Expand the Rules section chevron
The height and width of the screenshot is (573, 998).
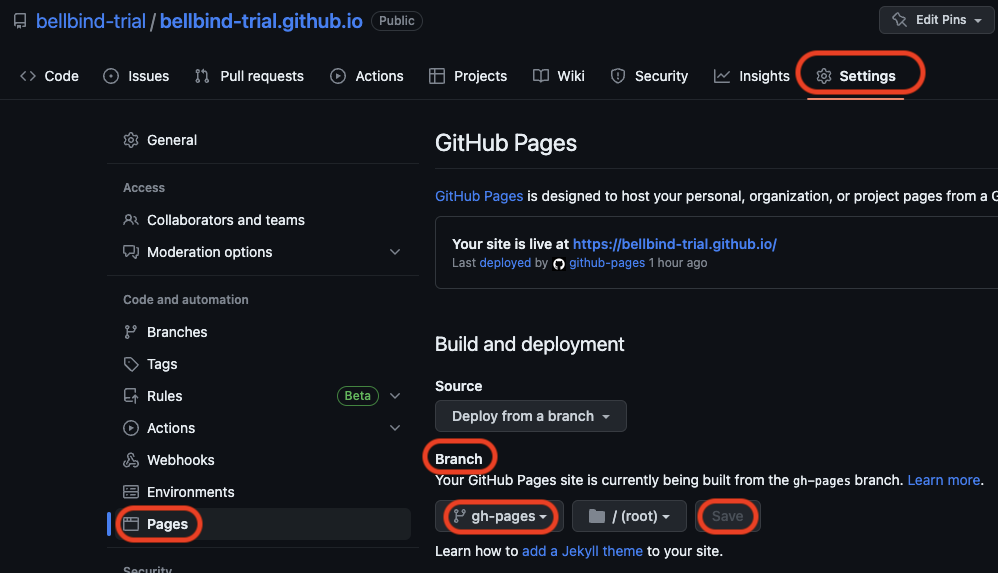[395, 396]
